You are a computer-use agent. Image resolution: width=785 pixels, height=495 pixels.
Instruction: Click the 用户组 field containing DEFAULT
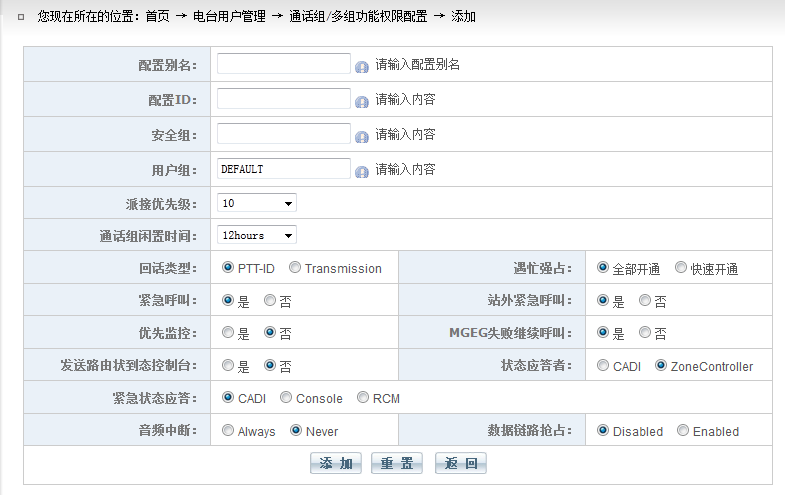(284, 169)
